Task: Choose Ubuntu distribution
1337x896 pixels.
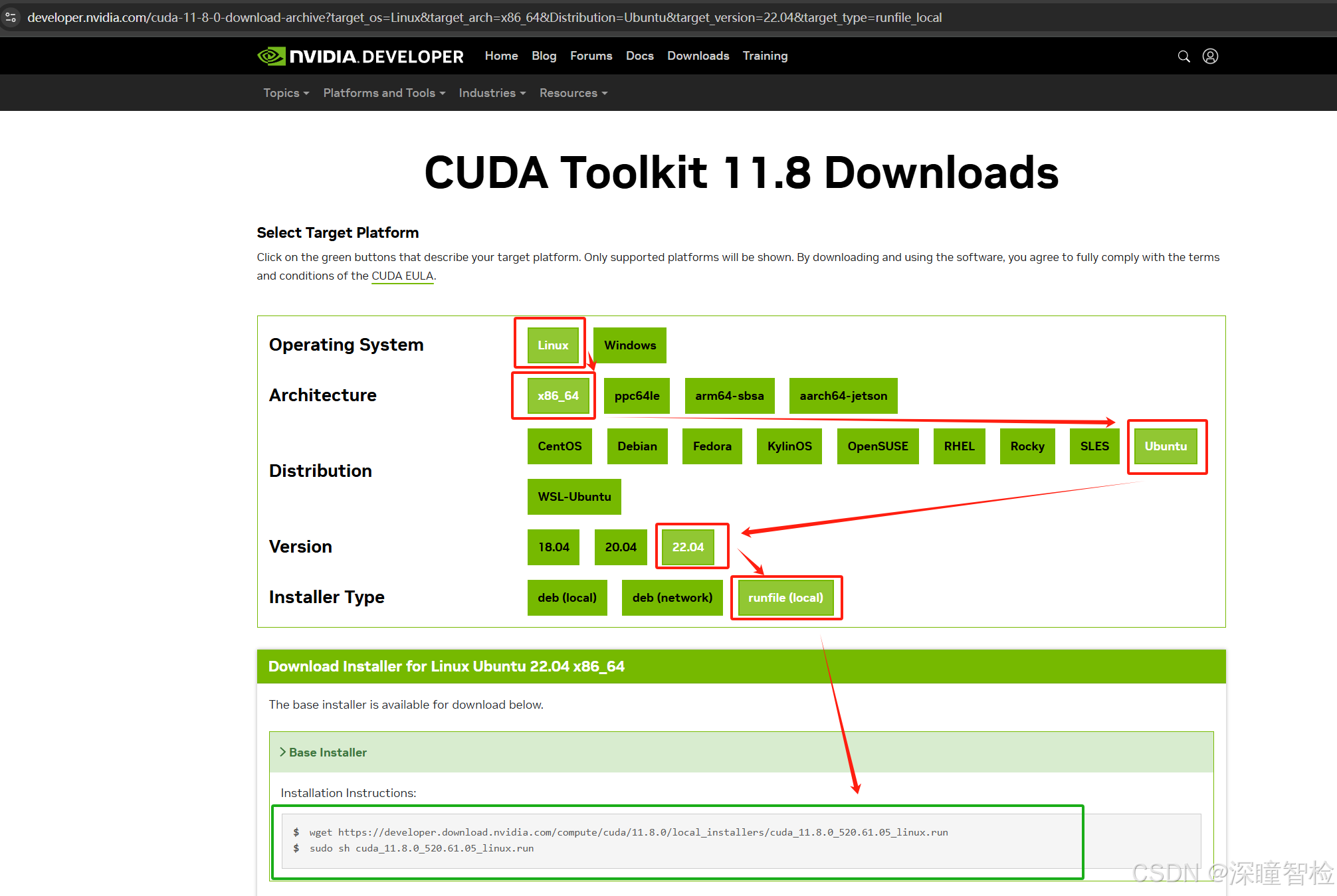Action: click(x=1166, y=446)
